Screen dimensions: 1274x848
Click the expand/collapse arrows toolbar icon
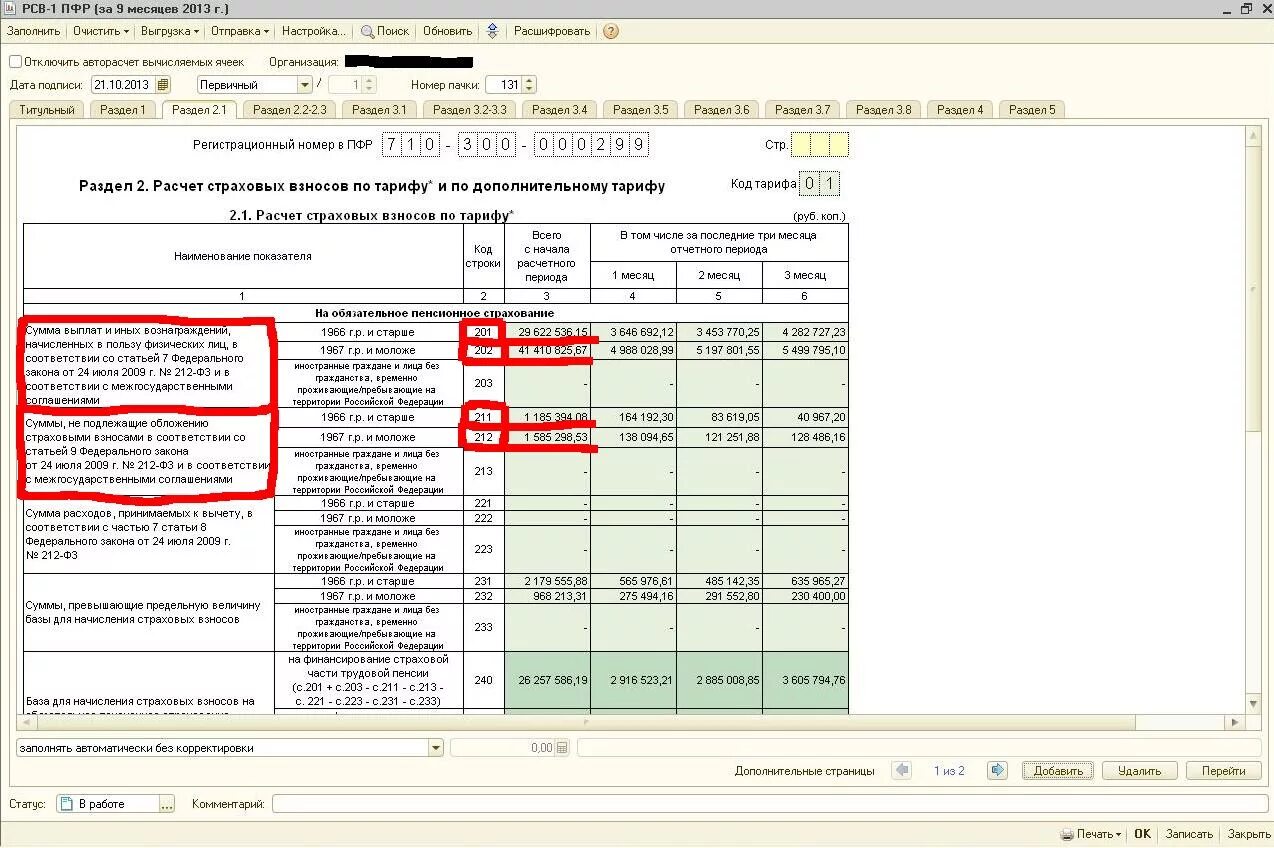pyautogui.click(x=492, y=31)
